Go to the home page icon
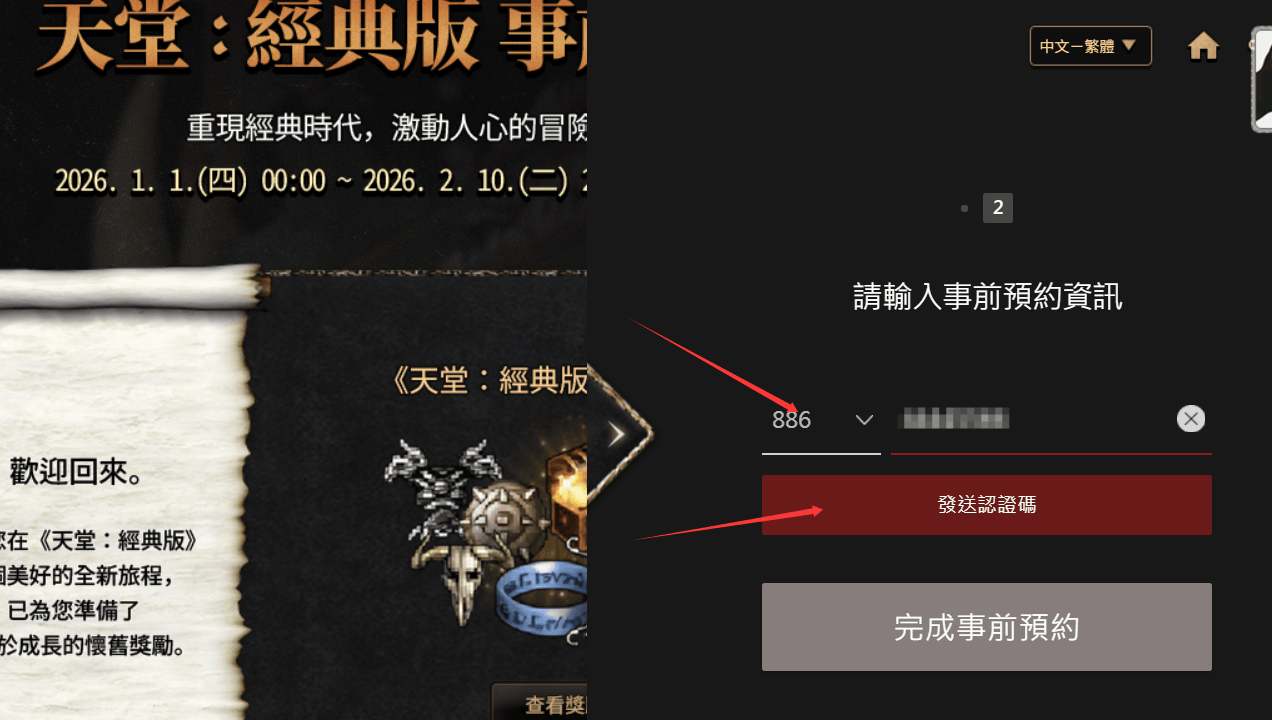Image resolution: width=1272 pixels, height=720 pixels. (1203, 46)
